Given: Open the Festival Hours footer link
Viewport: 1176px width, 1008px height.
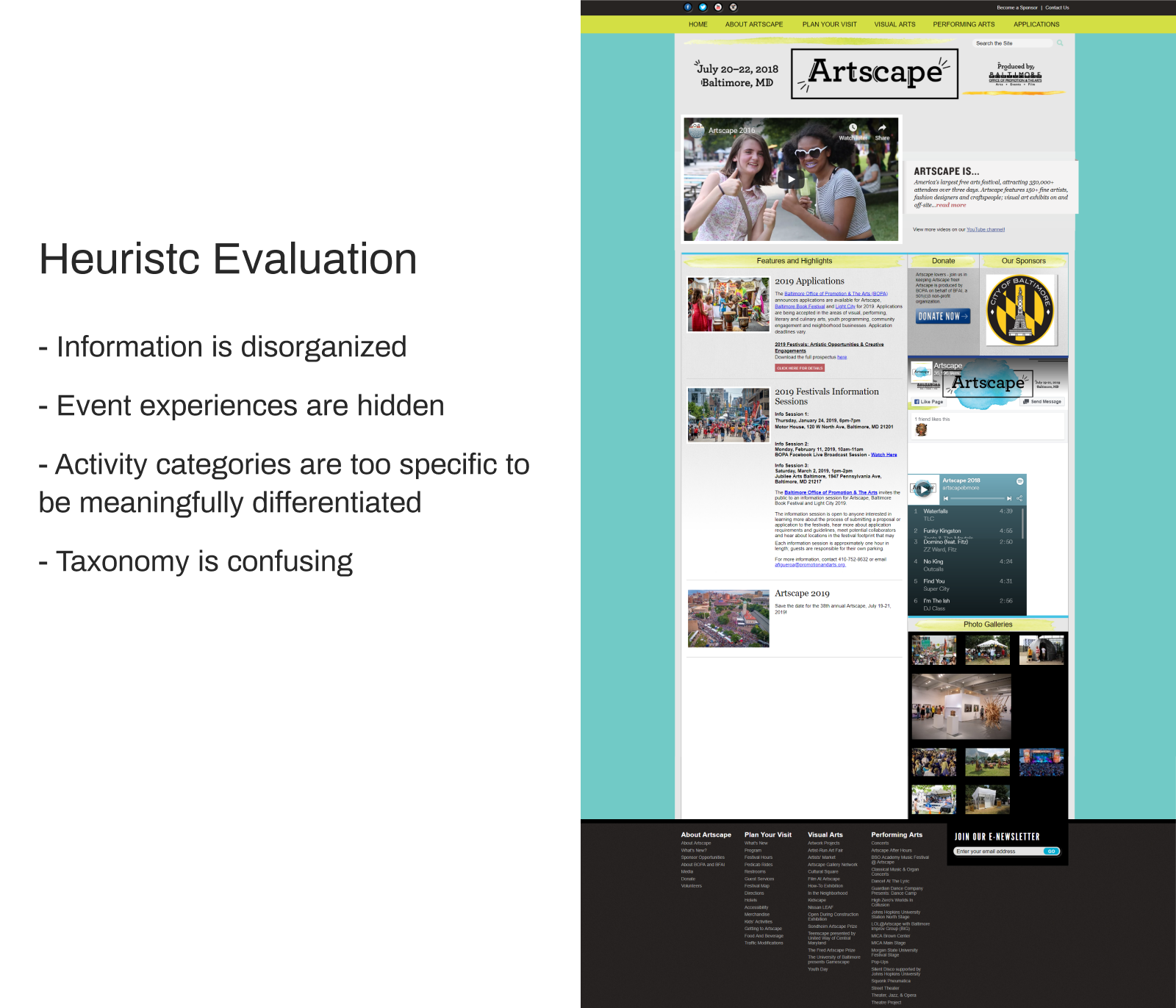Looking at the screenshot, I should 759,857.
